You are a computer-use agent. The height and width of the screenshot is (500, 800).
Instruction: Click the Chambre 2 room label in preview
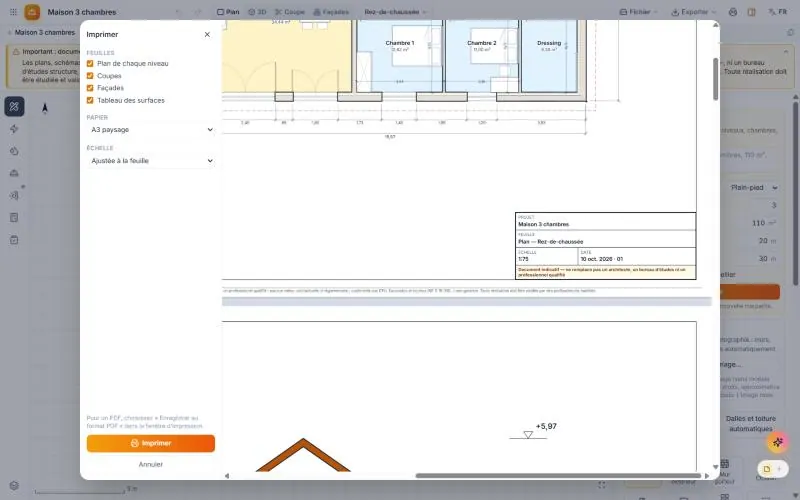coord(482,43)
